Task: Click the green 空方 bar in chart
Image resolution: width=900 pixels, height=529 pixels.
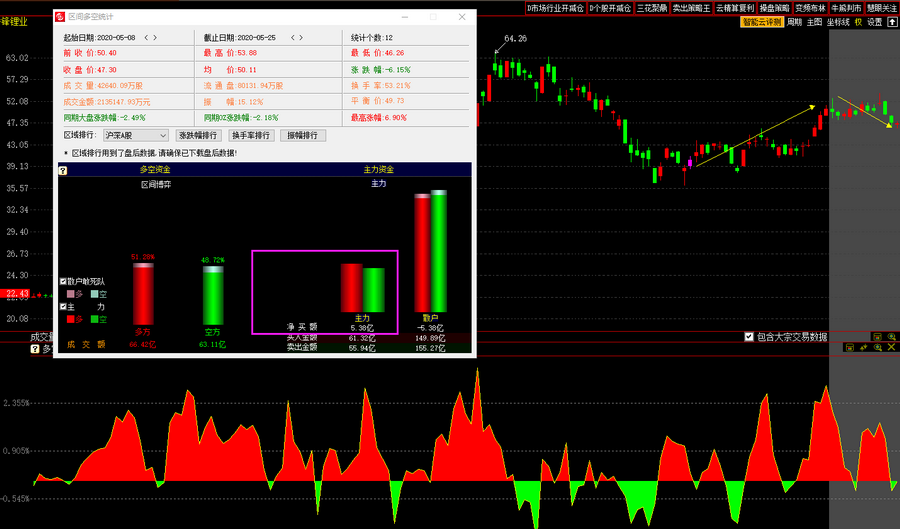Action: tap(213, 295)
